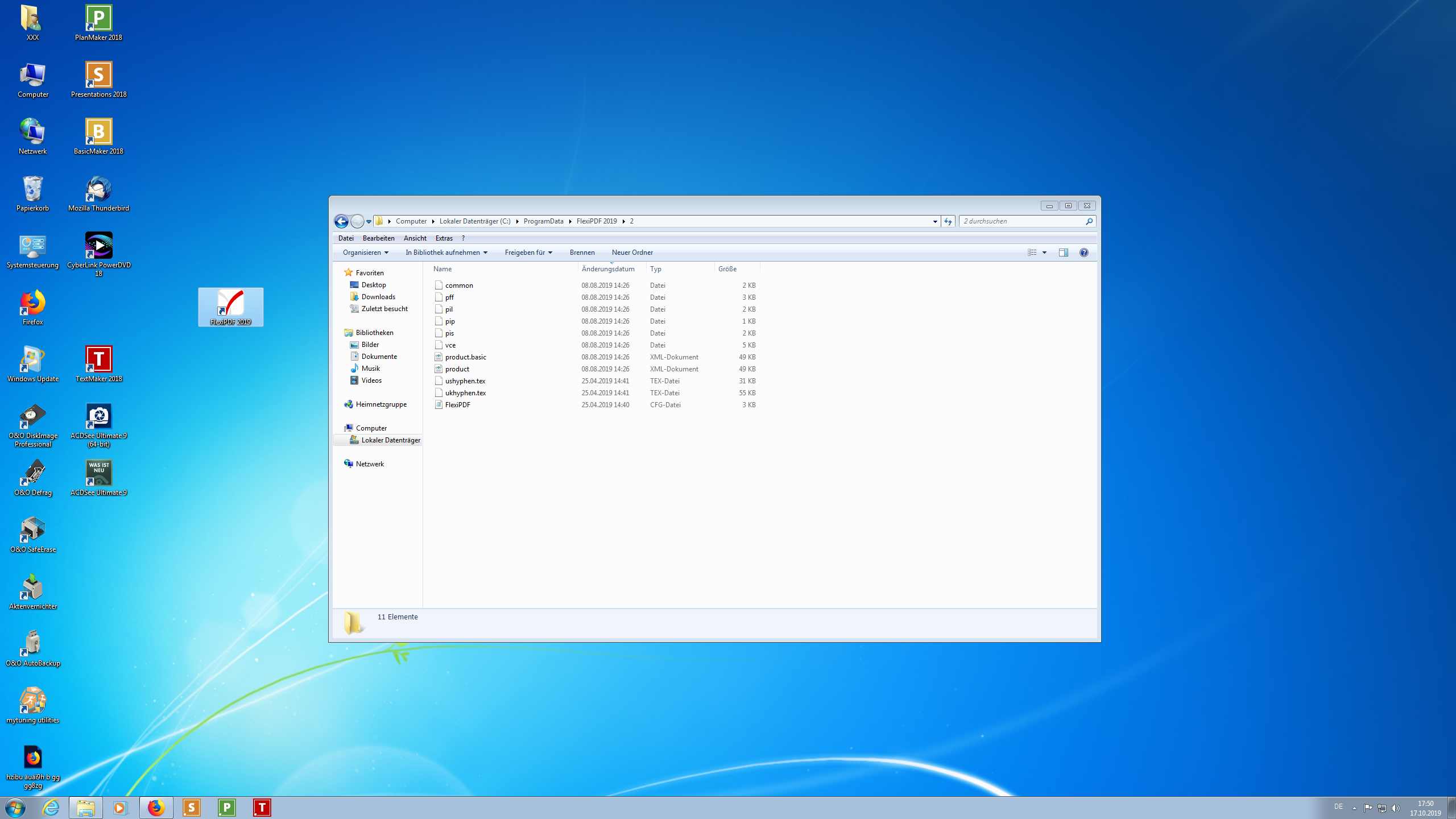Select the Systemsteuerung desktop icon
Viewport: 1456px width, 819px height.
pyautogui.click(x=33, y=250)
